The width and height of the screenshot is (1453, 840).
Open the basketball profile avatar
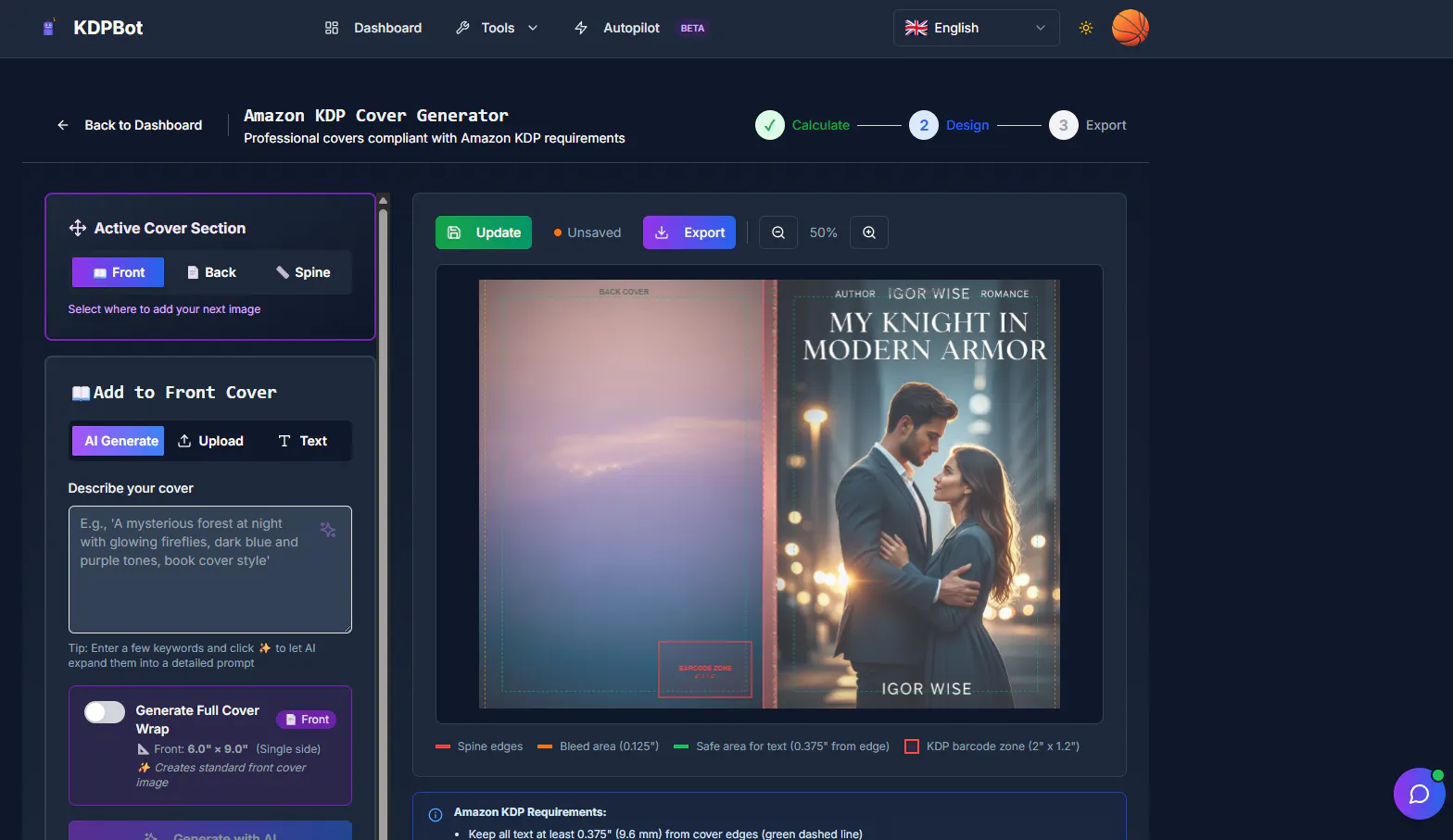pos(1130,28)
